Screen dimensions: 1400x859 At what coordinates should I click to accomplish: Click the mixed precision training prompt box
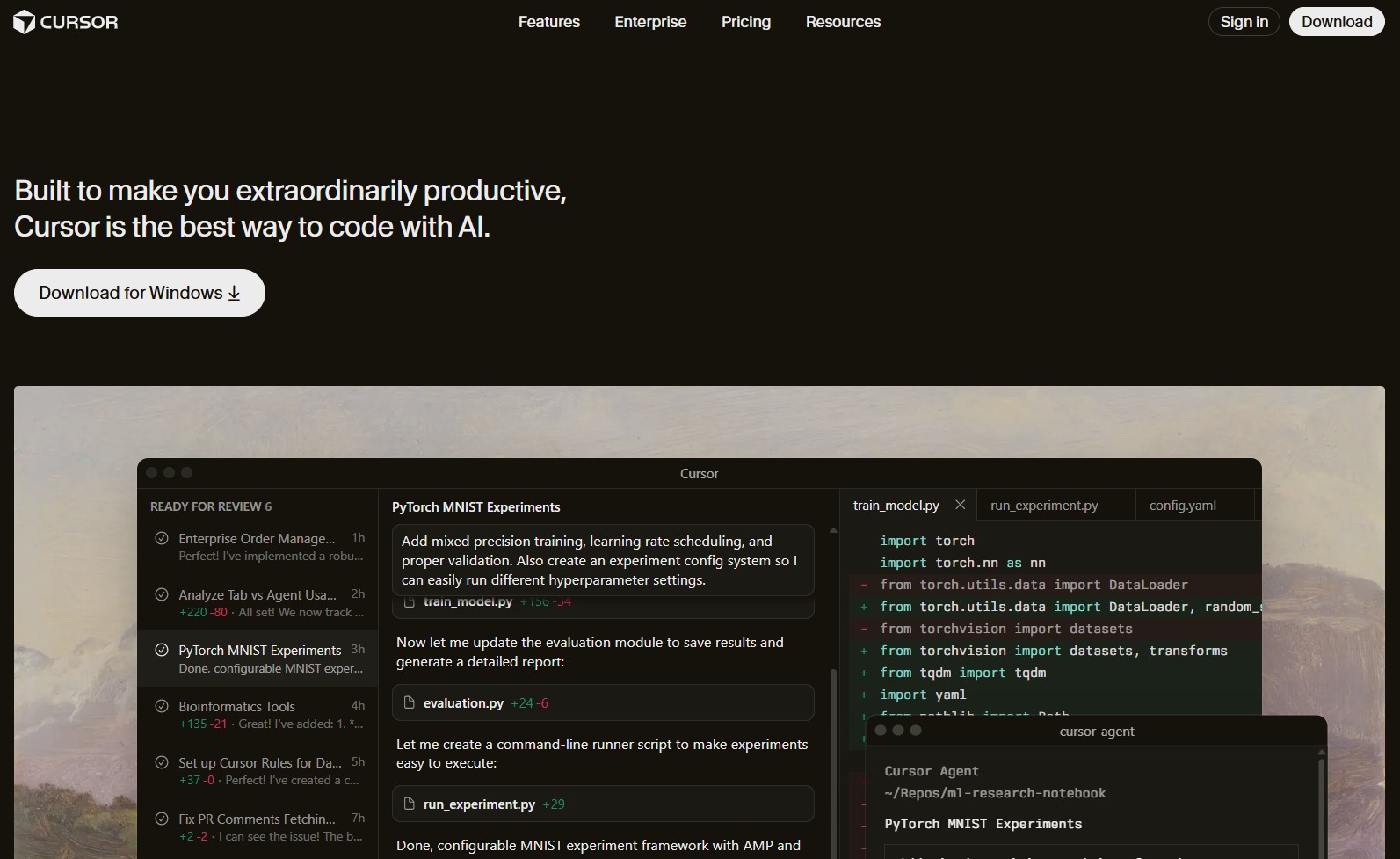(603, 560)
